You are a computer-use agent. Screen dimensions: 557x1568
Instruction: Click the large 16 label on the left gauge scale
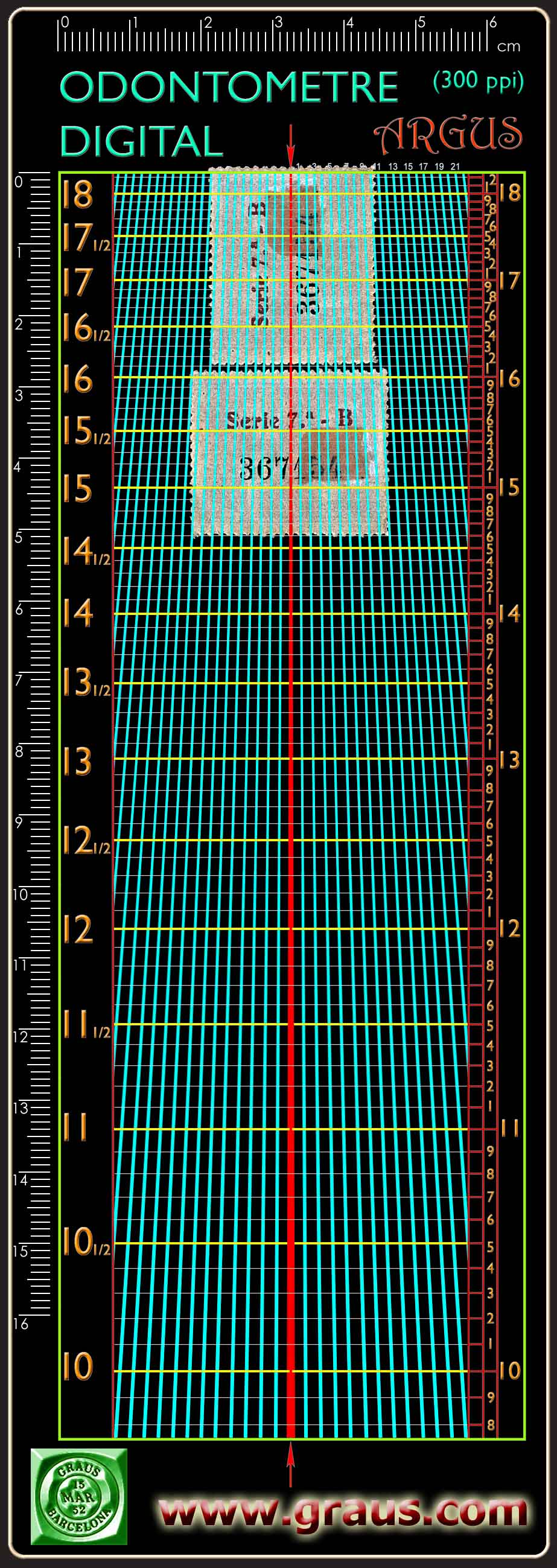pyautogui.click(x=77, y=378)
